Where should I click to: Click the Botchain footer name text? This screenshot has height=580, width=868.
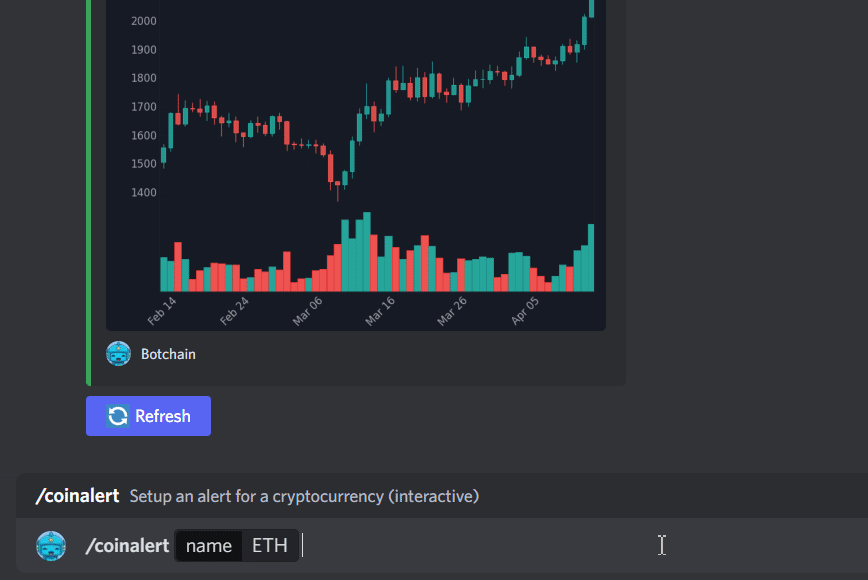coord(168,354)
